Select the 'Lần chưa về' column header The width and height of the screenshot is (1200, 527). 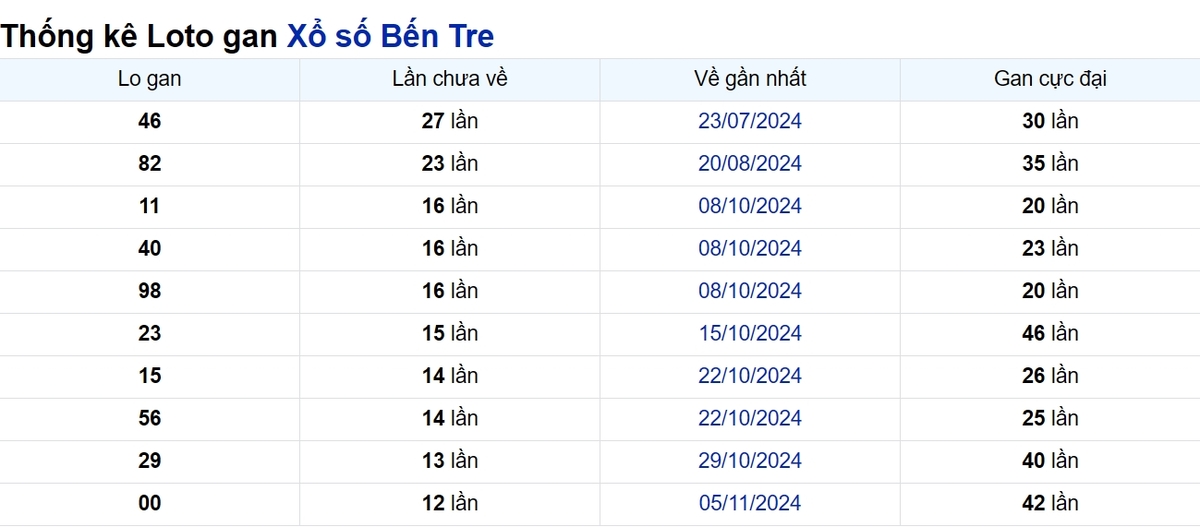pyautogui.click(x=450, y=79)
